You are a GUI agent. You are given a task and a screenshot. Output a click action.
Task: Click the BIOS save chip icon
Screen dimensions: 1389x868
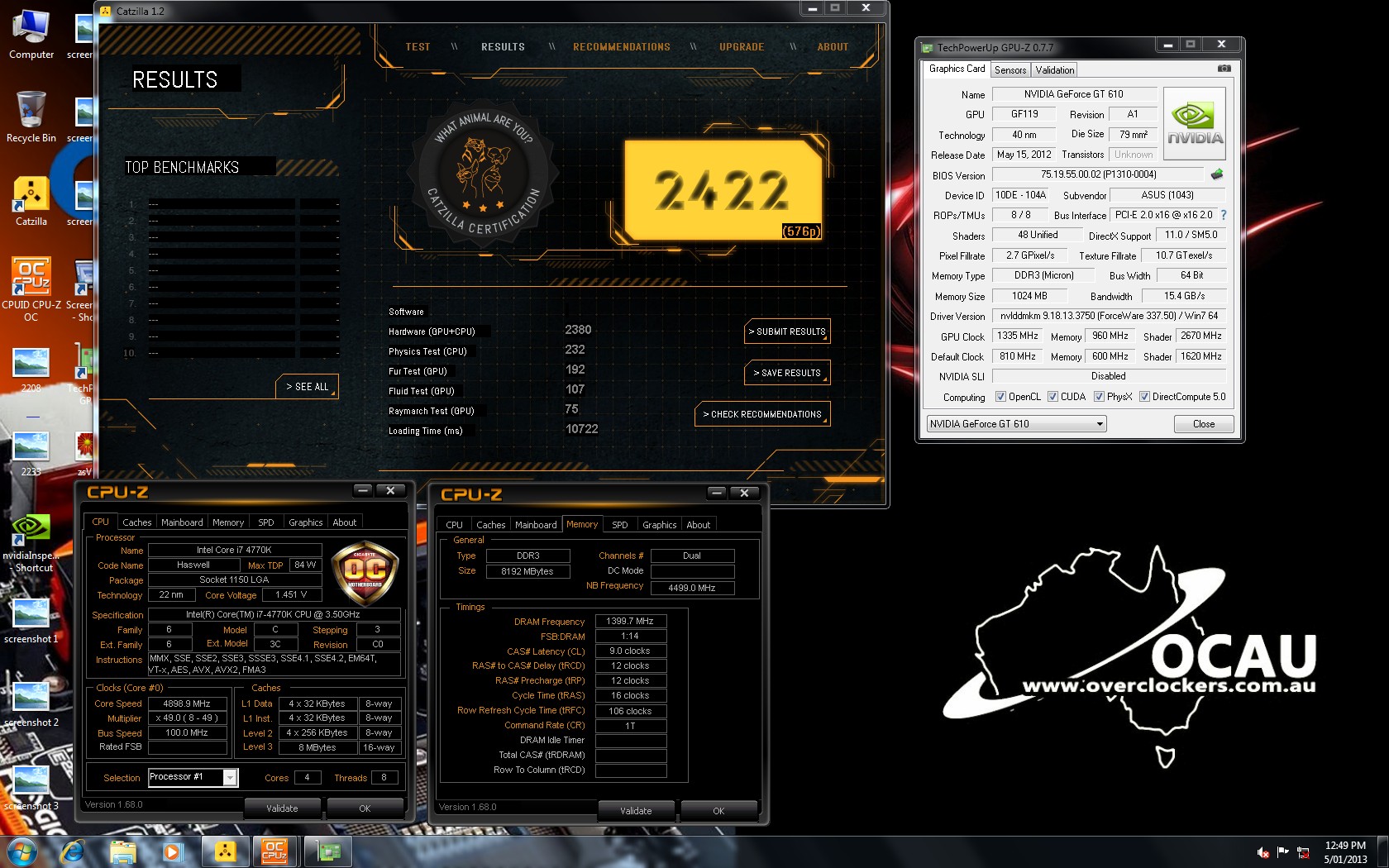coord(1216,174)
